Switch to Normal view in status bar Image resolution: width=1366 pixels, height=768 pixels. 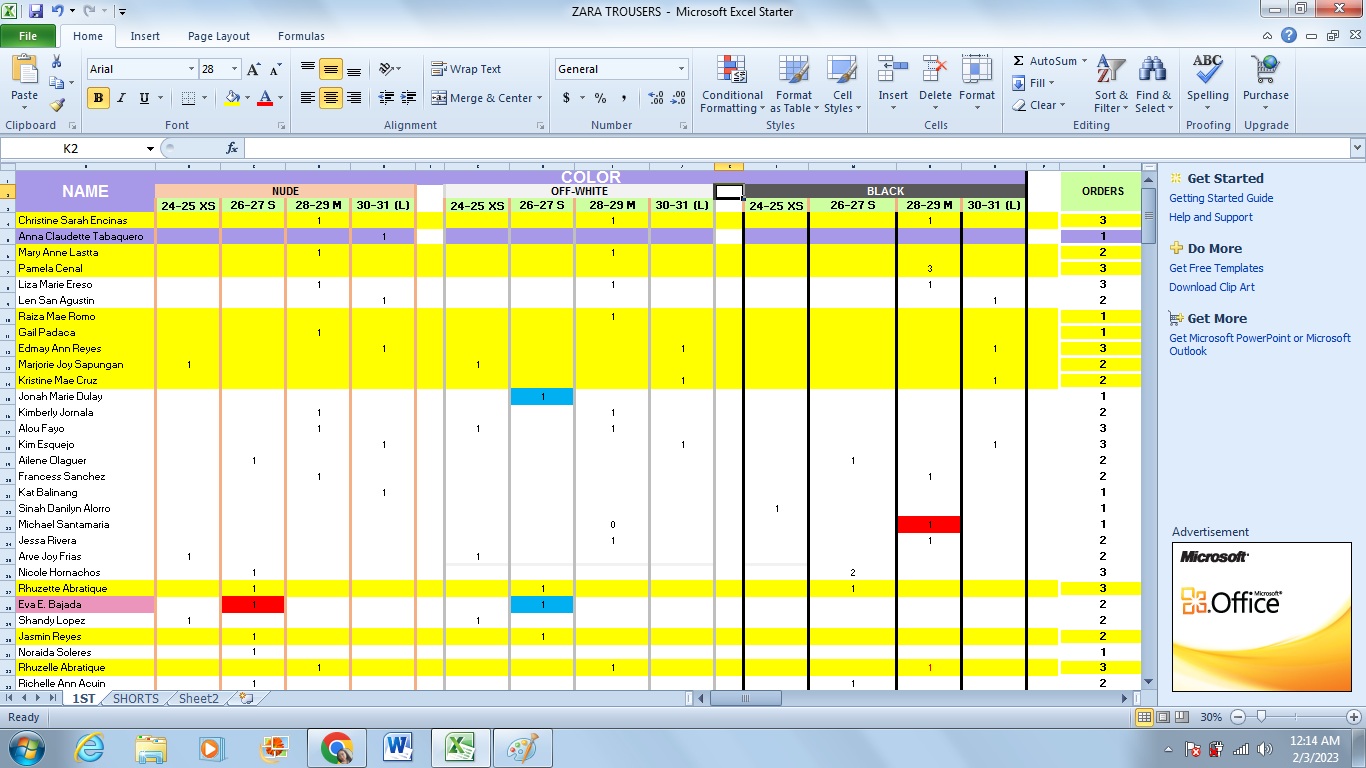pos(1145,717)
